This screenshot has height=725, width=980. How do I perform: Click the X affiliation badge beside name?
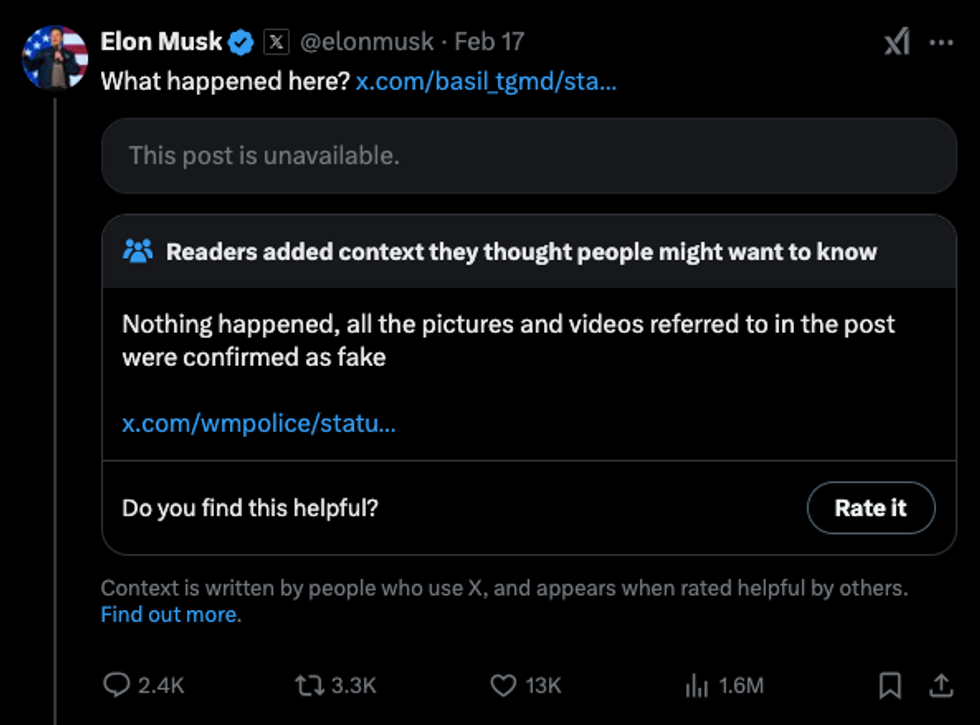pyautogui.click(x=276, y=42)
